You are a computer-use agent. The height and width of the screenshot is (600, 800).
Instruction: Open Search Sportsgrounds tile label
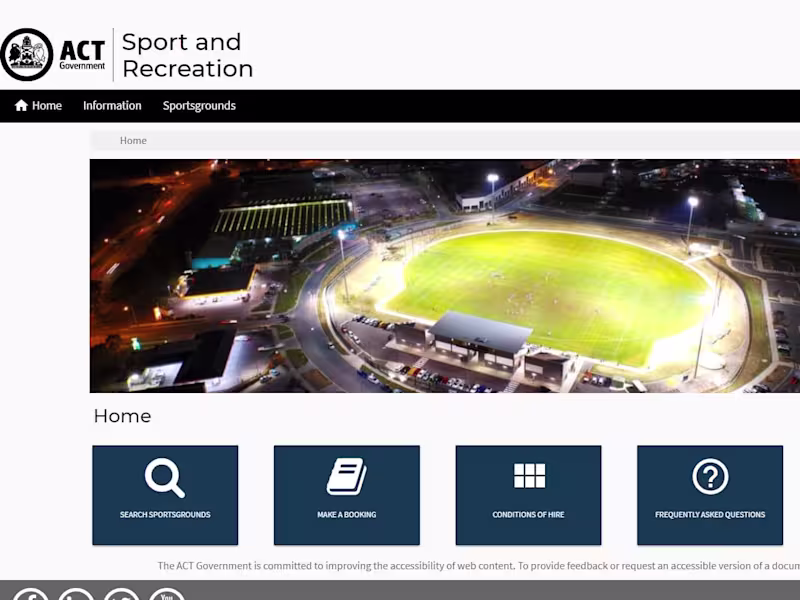point(165,514)
